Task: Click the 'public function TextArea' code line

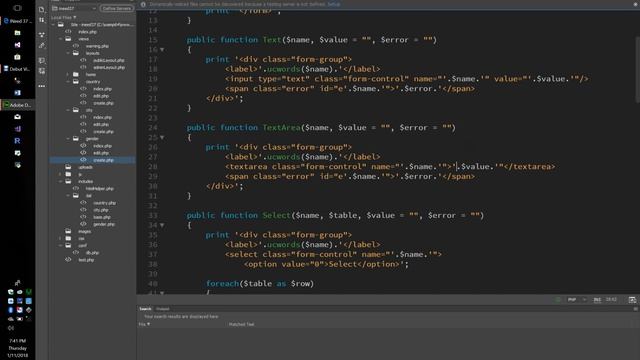Action: [321, 128]
